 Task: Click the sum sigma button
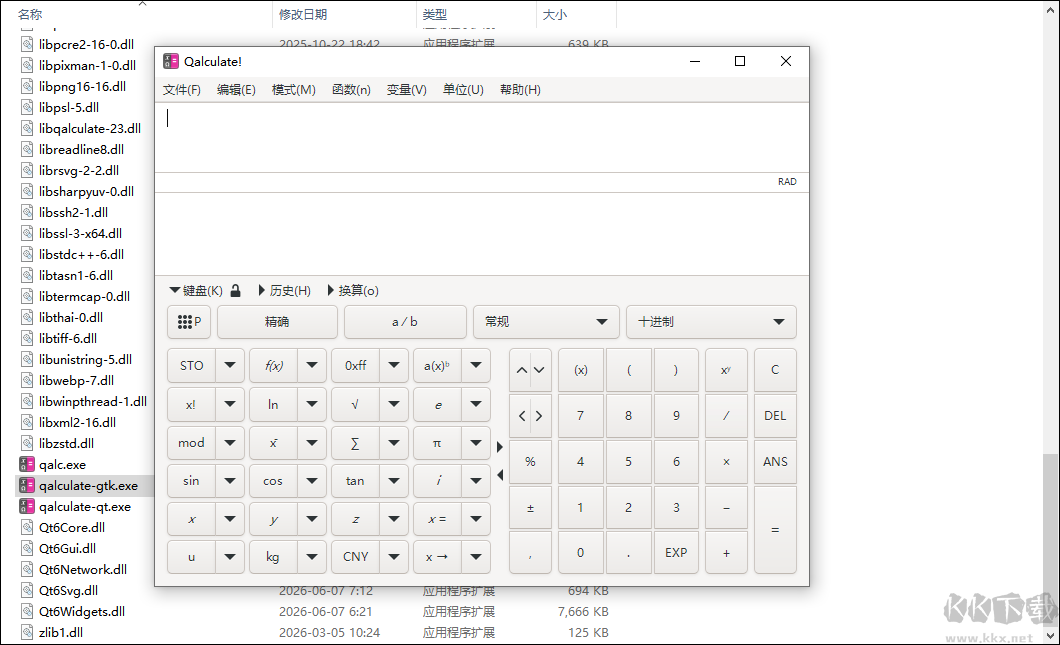click(x=355, y=444)
